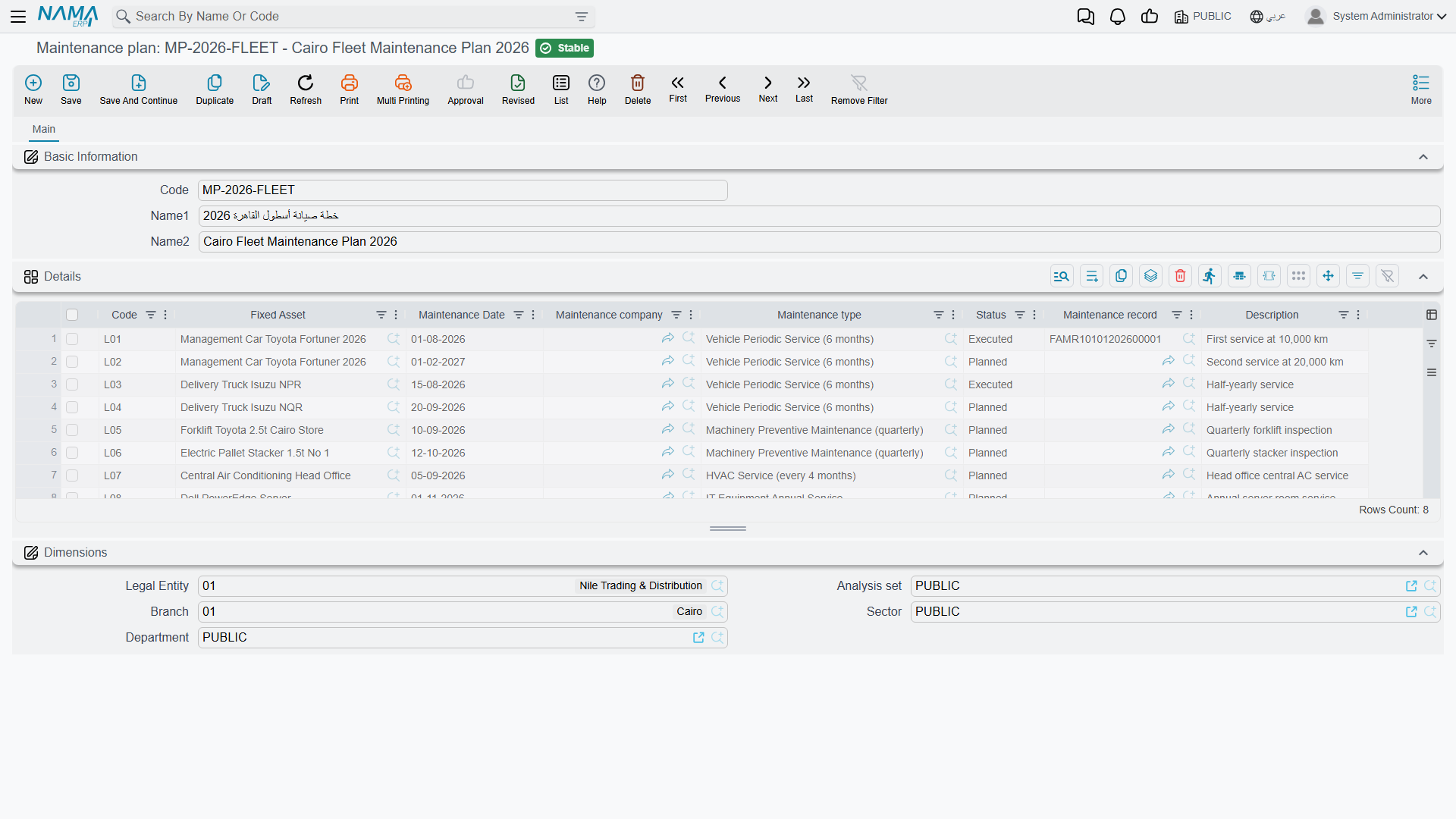
Task: Go to Next record
Action: pyautogui.click(x=768, y=89)
